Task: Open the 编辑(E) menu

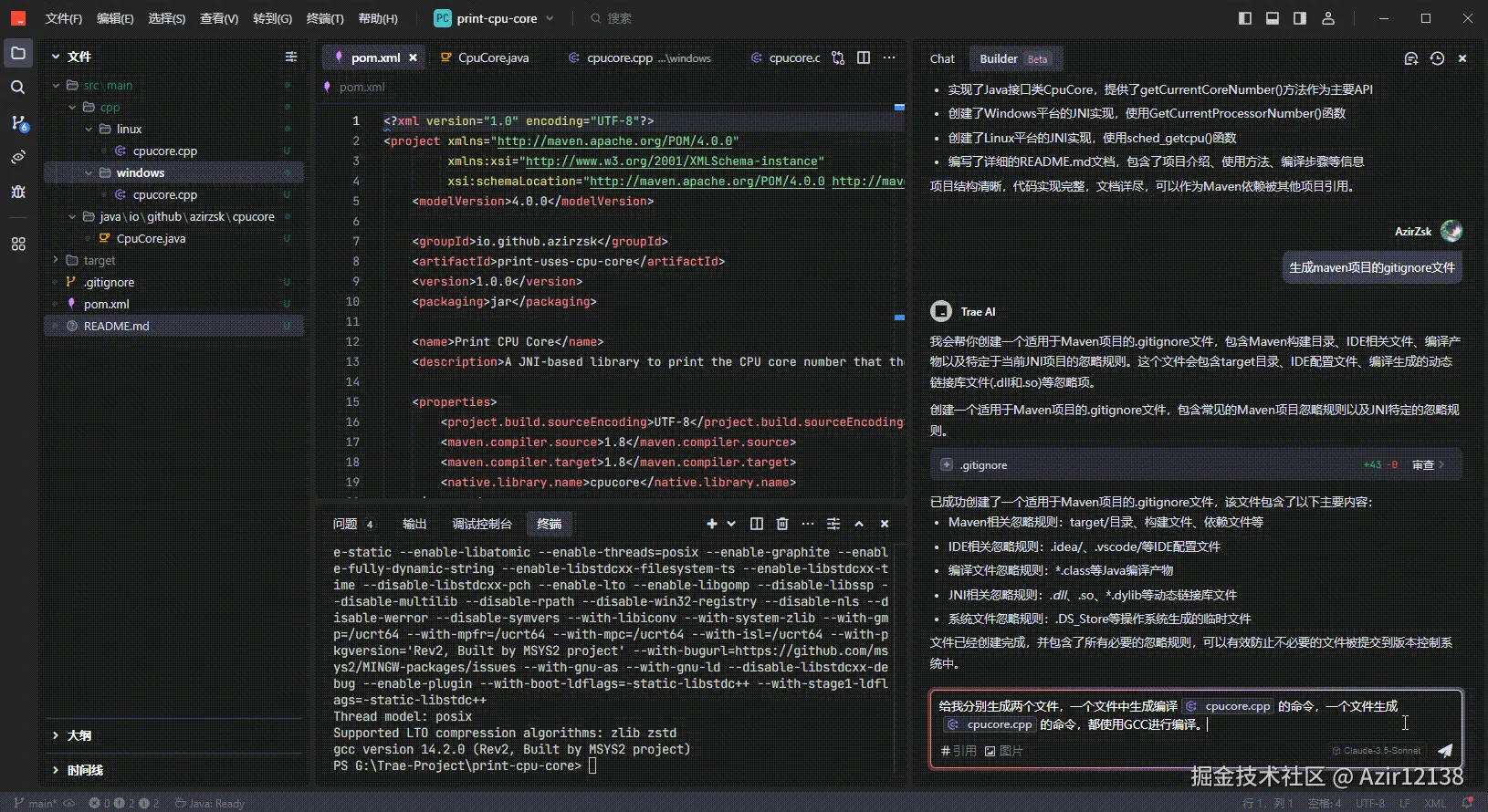Action: (x=115, y=18)
